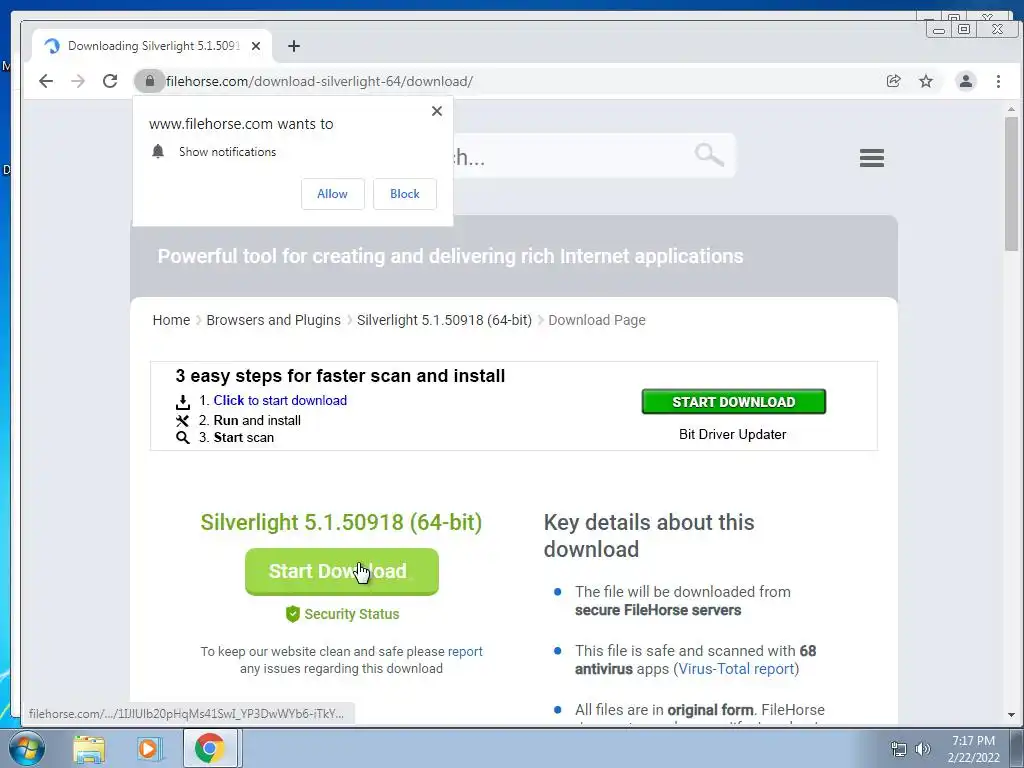Screen dimensions: 1024x768
Task: Click the Start Download Silverlight button
Action: pyautogui.click(x=342, y=571)
